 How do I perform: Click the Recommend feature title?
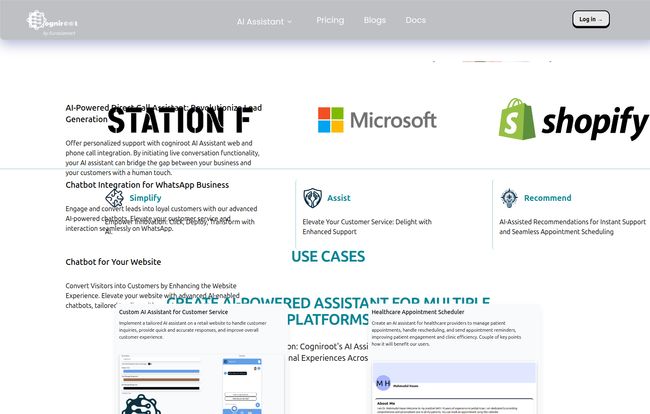pyautogui.click(x=547, y=198)
